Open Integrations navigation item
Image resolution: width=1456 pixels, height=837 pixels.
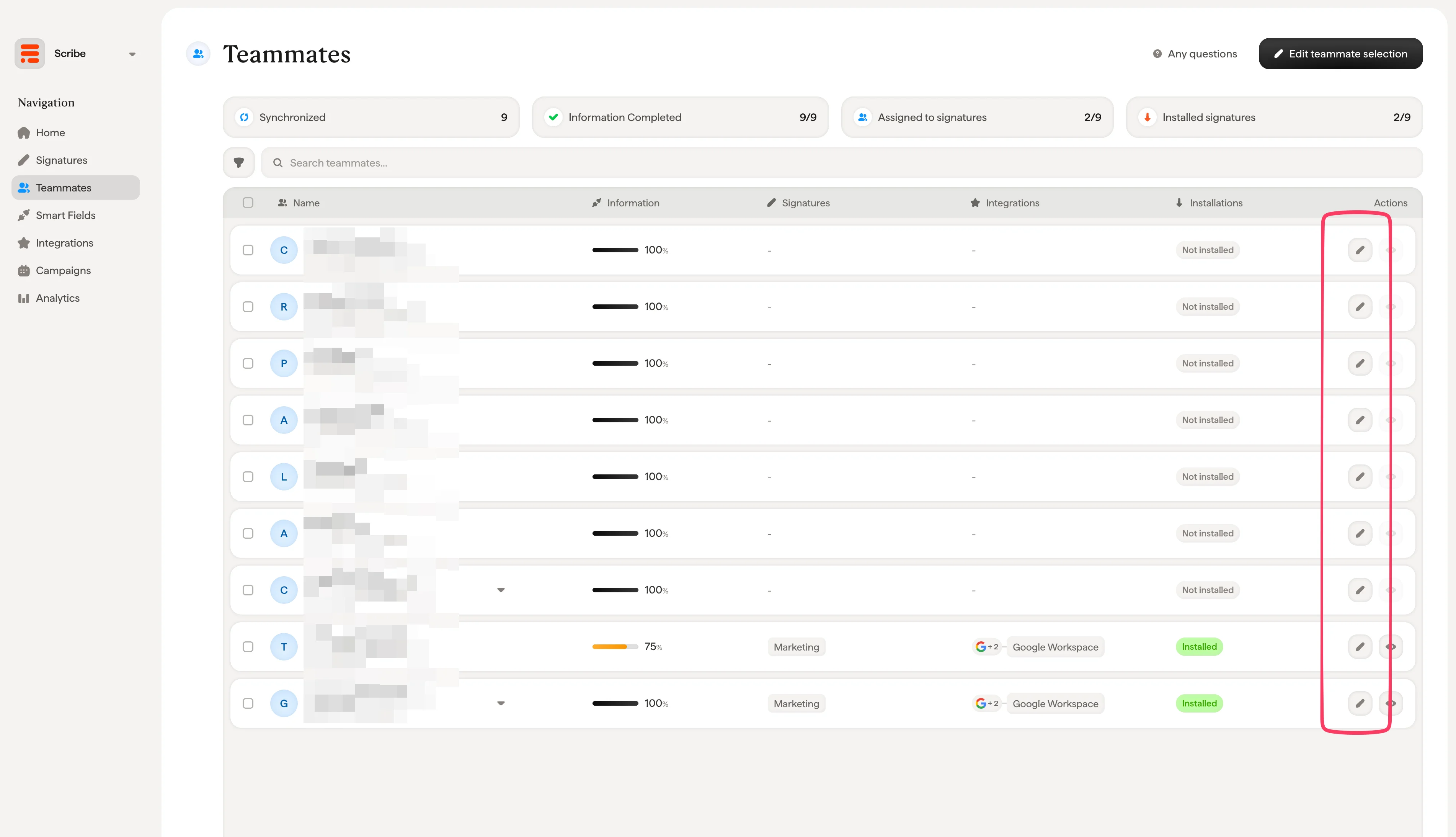click(76, 243)
